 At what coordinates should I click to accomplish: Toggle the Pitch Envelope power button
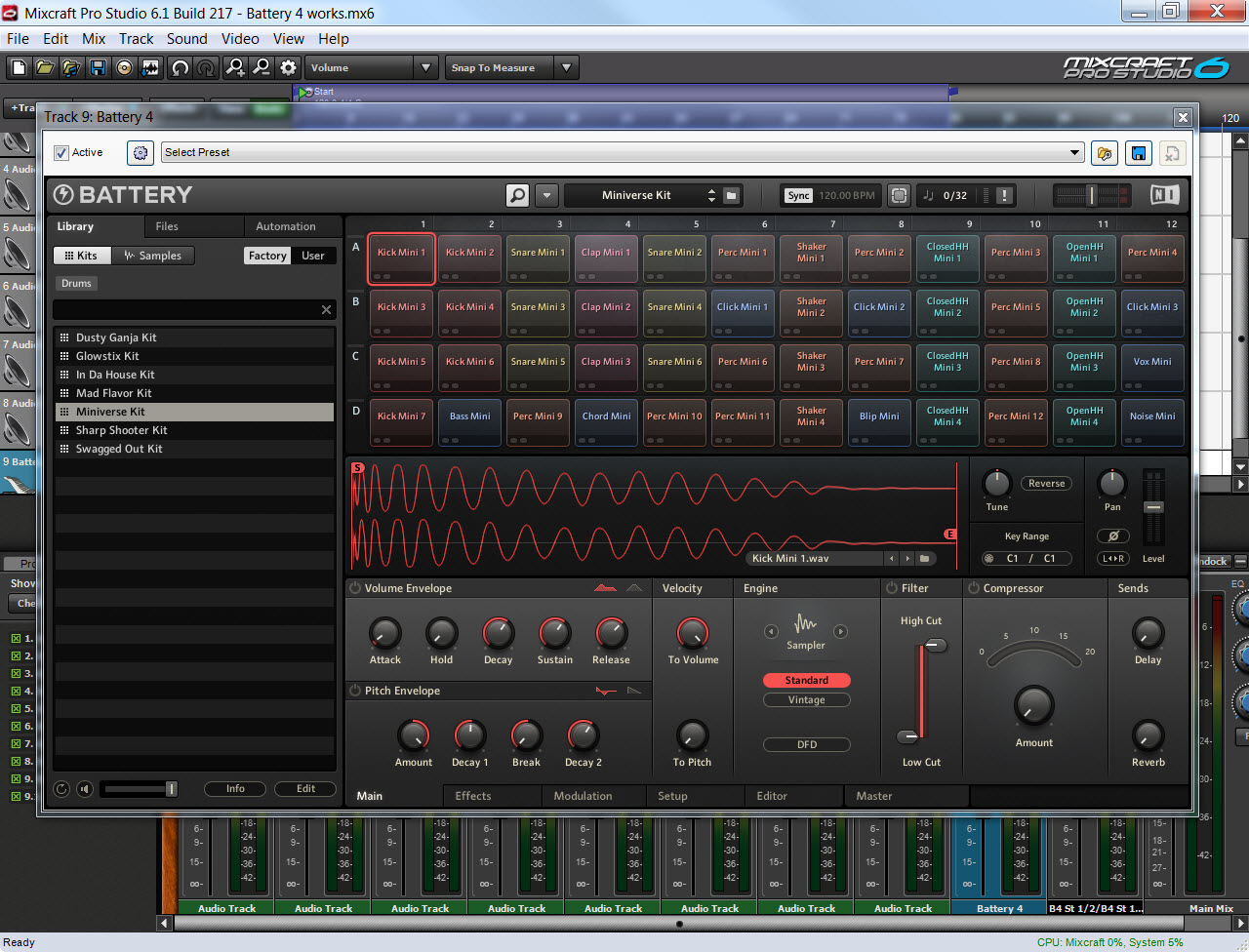coord(355,691)
